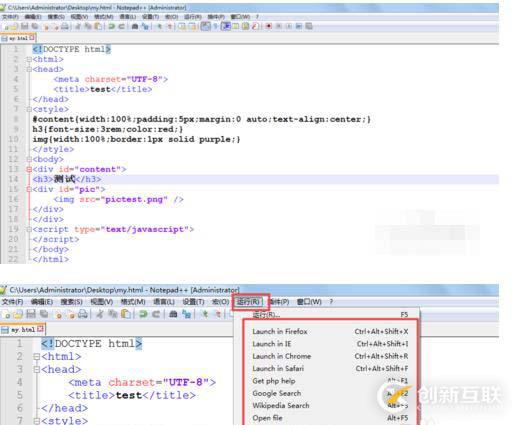
Task: Choose Wikipedia Search menu entry
Action: tap(330, 406)
